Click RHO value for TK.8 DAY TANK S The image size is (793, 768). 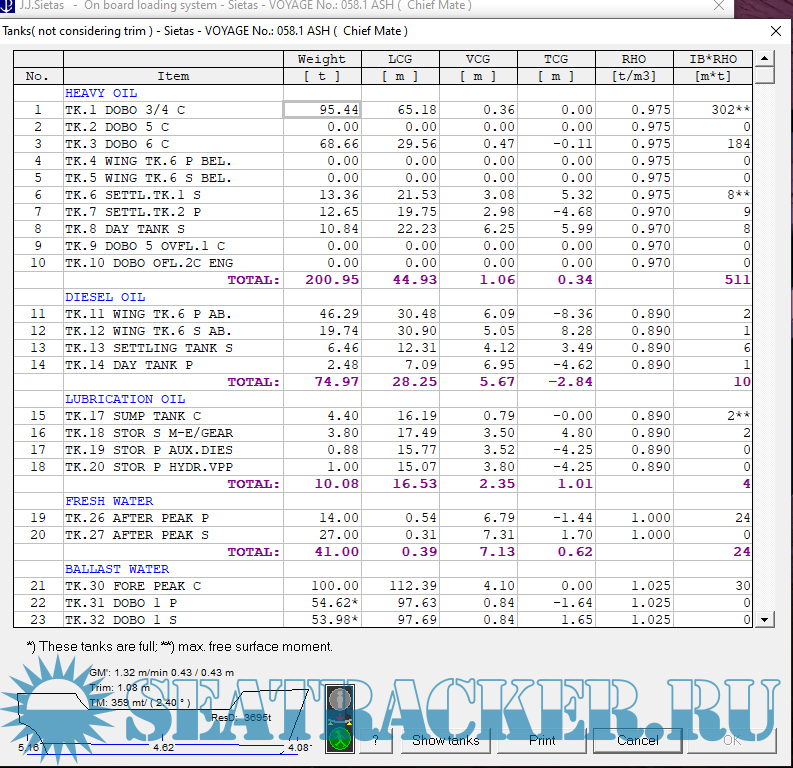tap(634, 229)
